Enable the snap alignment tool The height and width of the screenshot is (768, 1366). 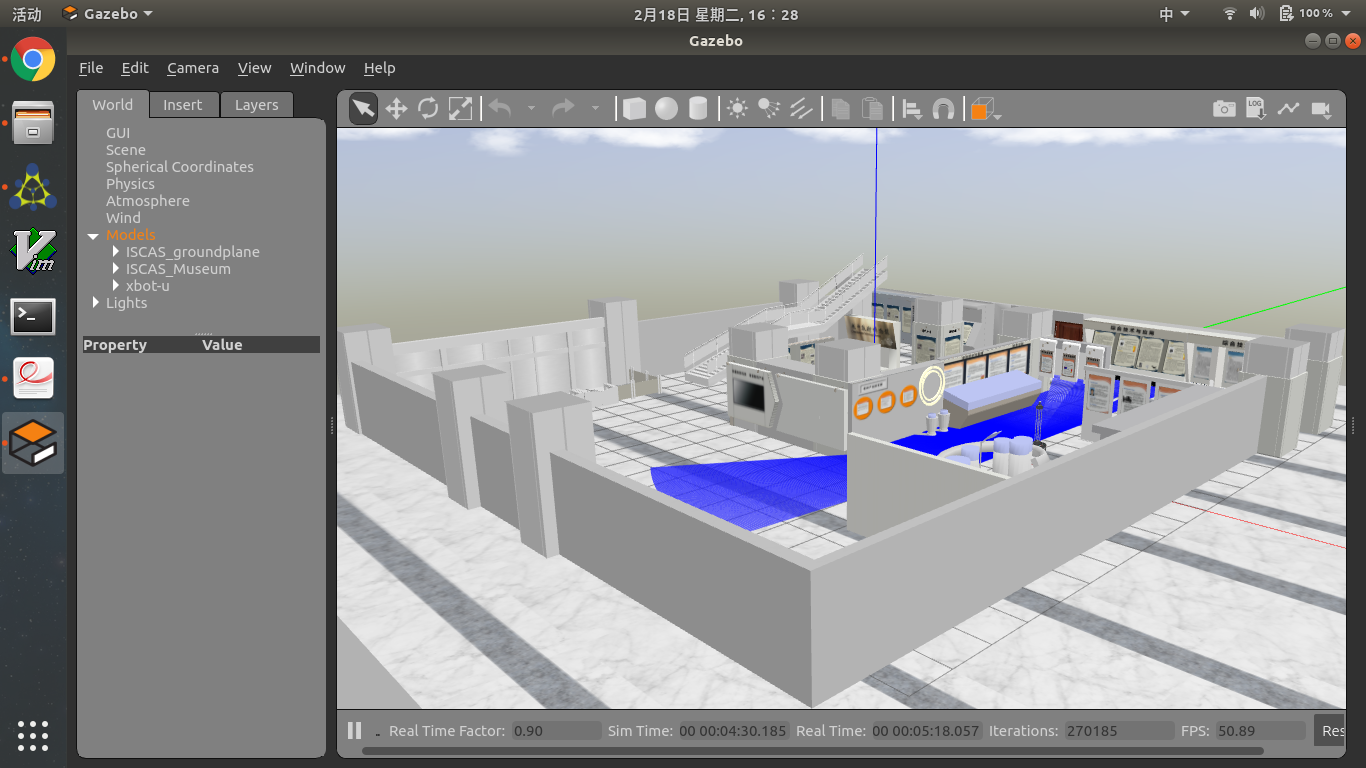tap(943, 108)
